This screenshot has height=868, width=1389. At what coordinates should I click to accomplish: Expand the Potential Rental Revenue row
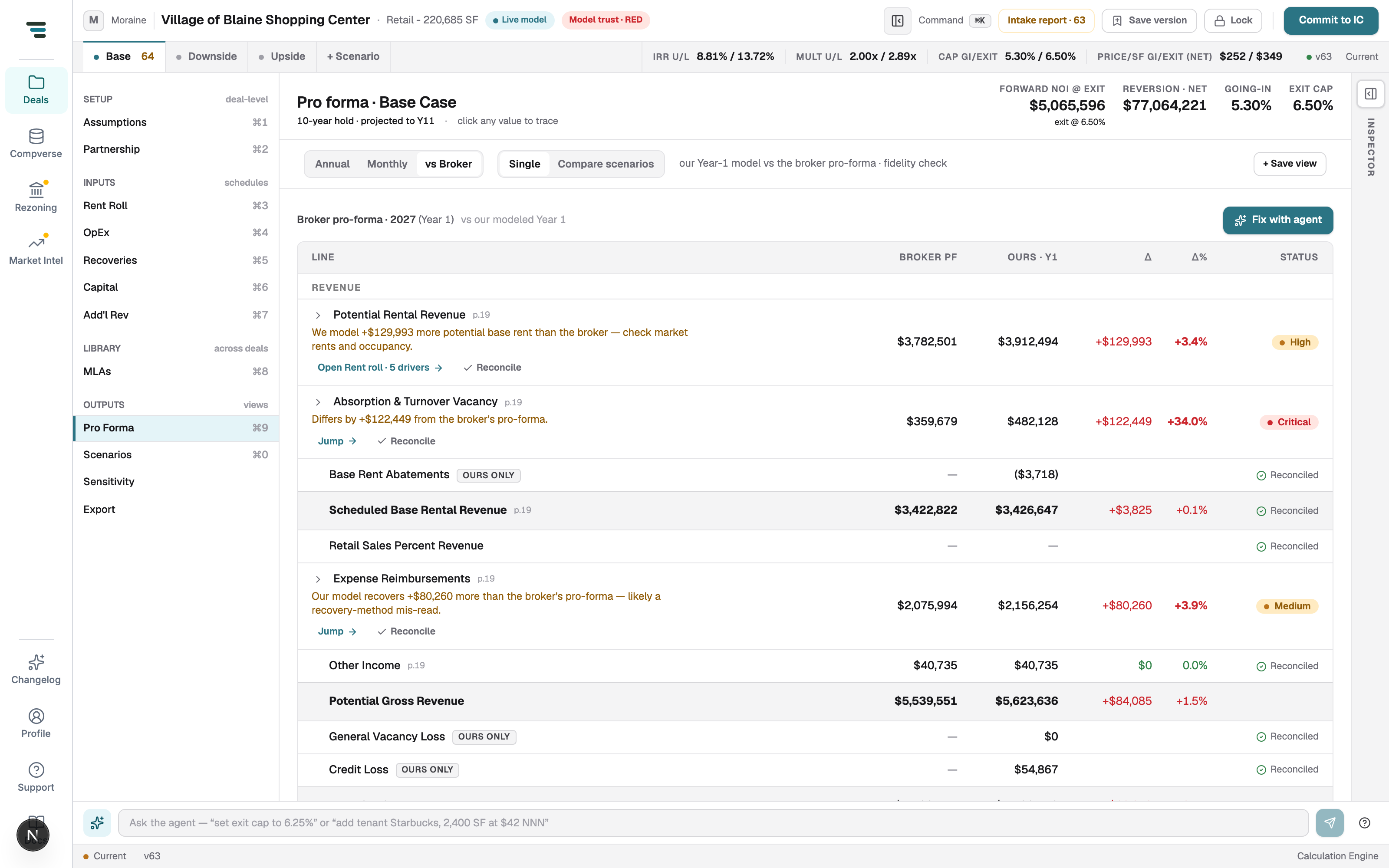click(x=318, y=315)
